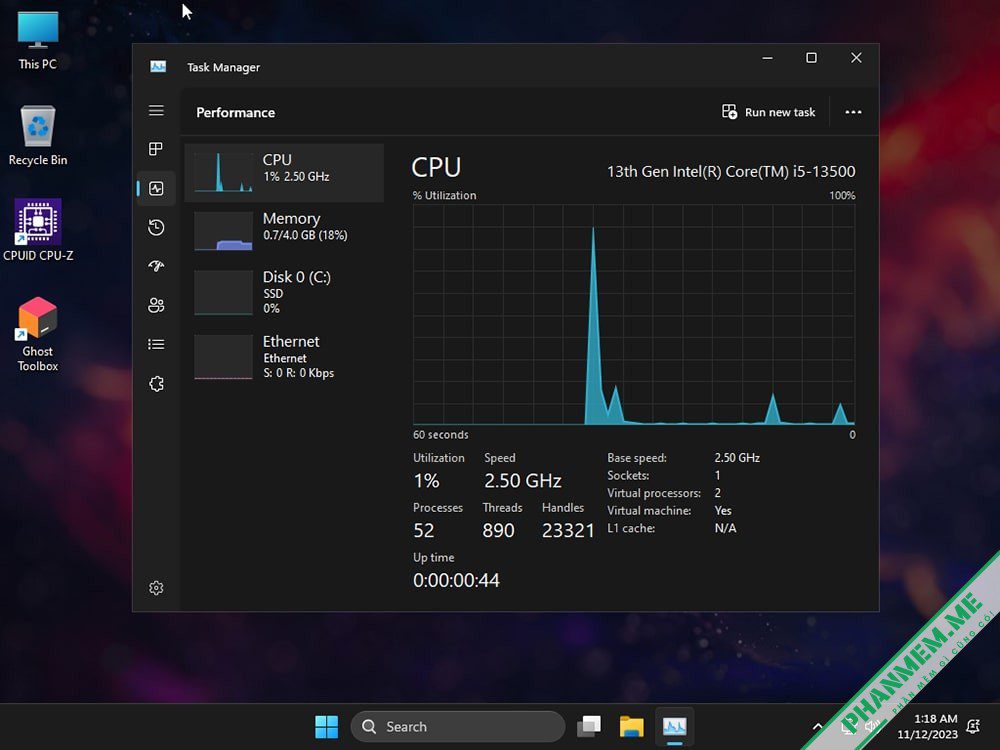1000x750 pixels.
Task: Open the hamburger navigation menu
Action: 156,110
